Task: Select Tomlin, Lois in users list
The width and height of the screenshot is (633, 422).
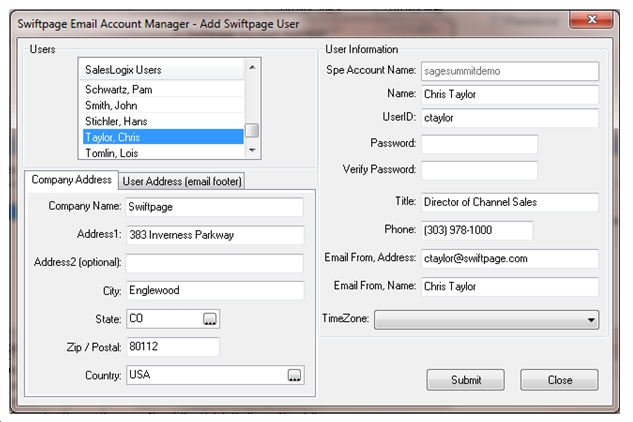Action: (x=163, y=153)
